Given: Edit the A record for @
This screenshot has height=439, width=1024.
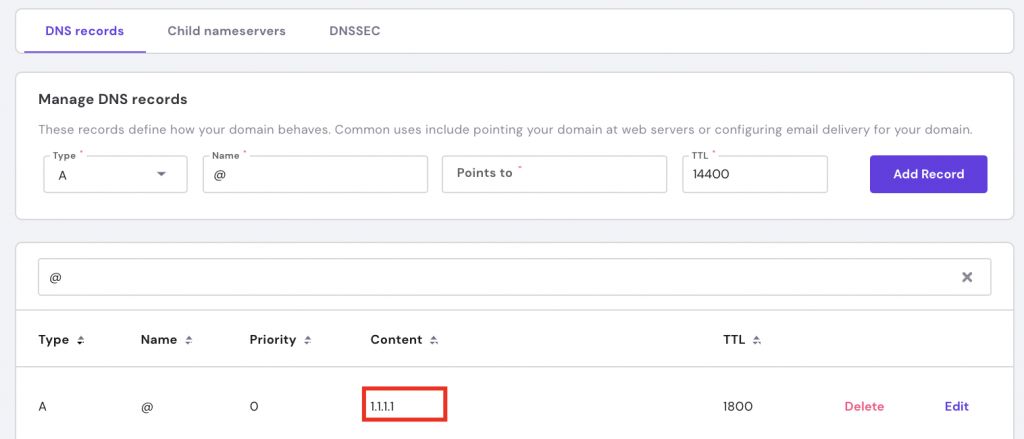Looking at the screenshot, I should (957, 406).
